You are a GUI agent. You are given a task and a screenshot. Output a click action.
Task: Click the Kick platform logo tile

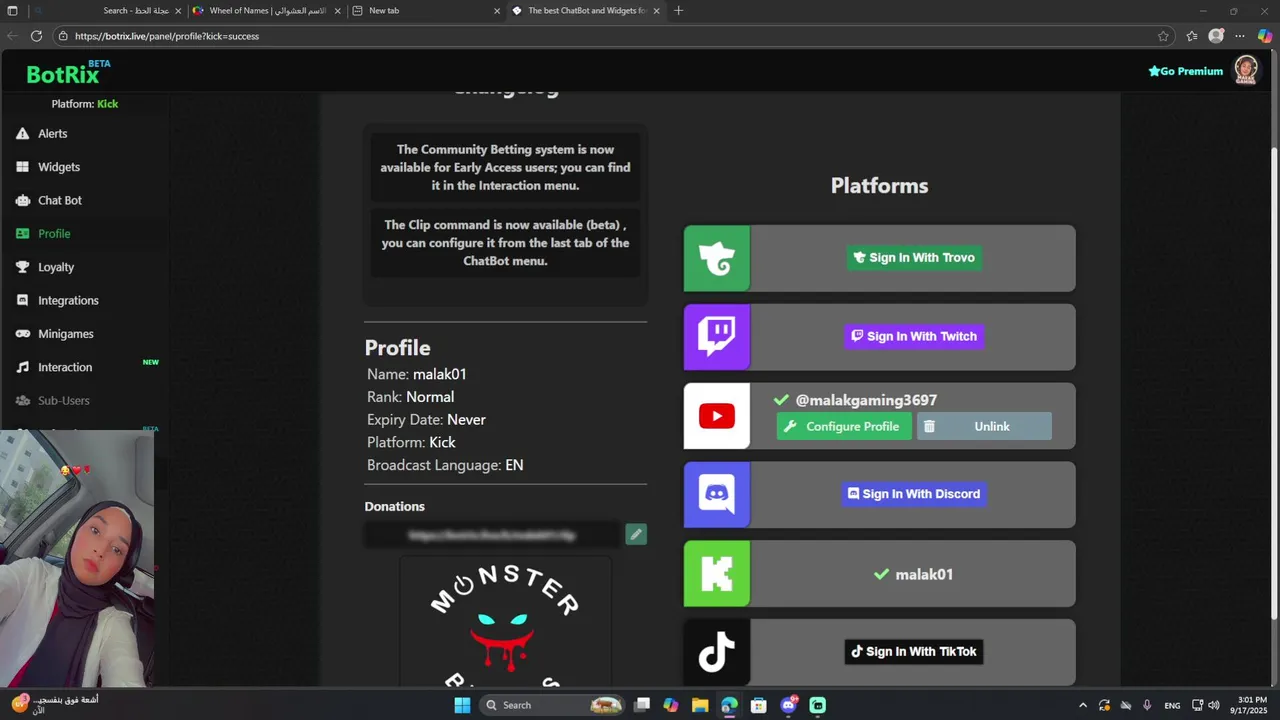coord(716,574)
